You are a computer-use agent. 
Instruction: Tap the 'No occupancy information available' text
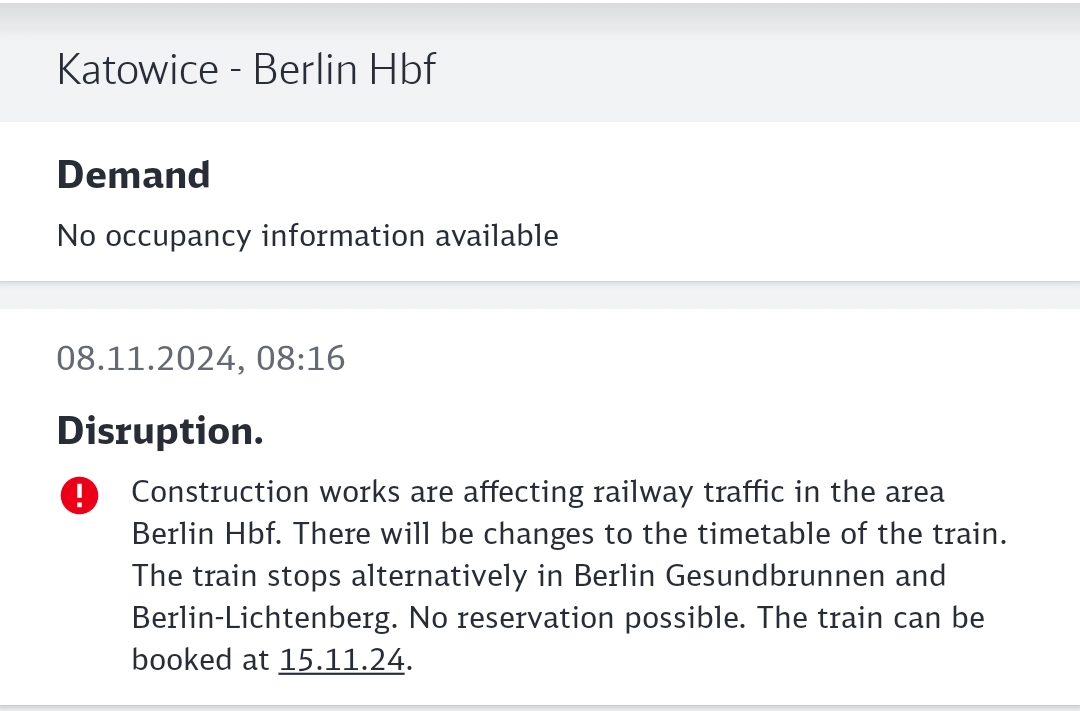point(307,236)
